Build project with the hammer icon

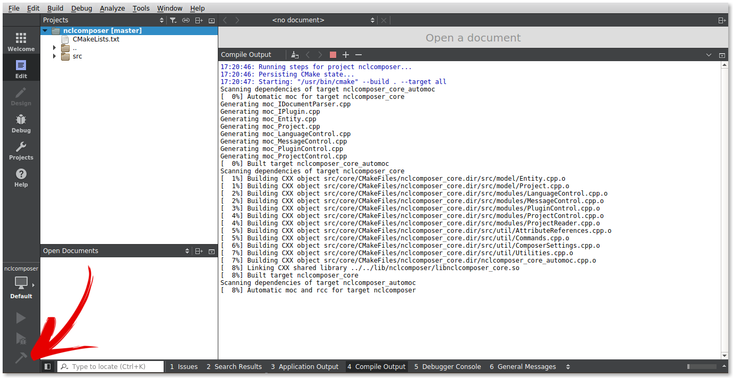pyautogui.click(x=21, y=358)
